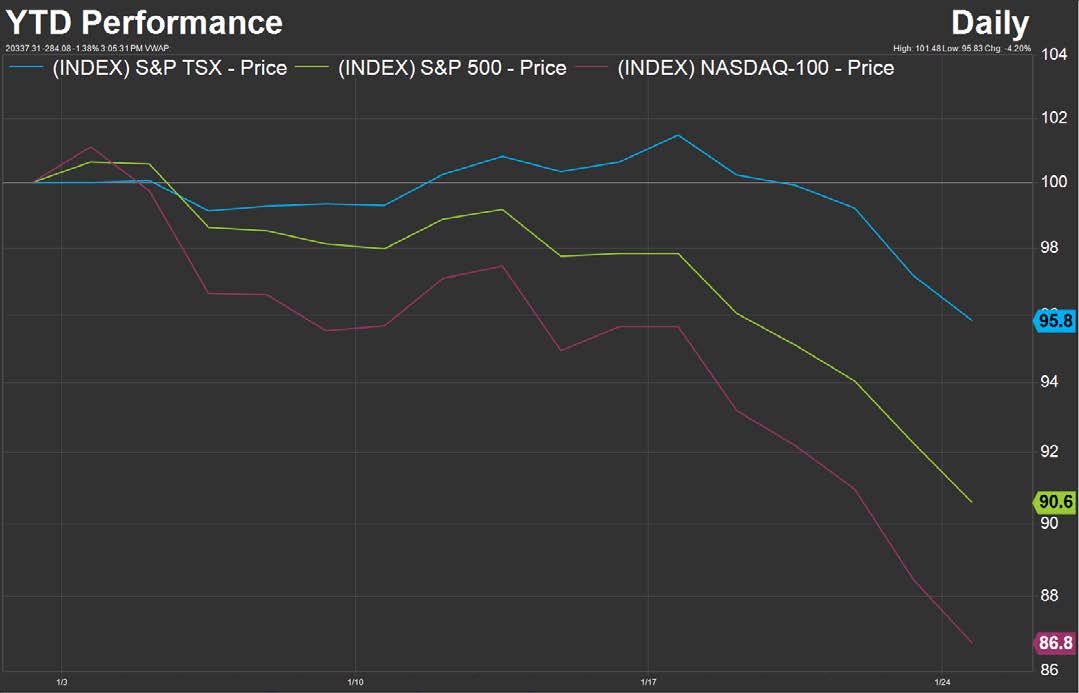Click the blue 95.8 value tag
The image size is (1079, 693).
1056,321
